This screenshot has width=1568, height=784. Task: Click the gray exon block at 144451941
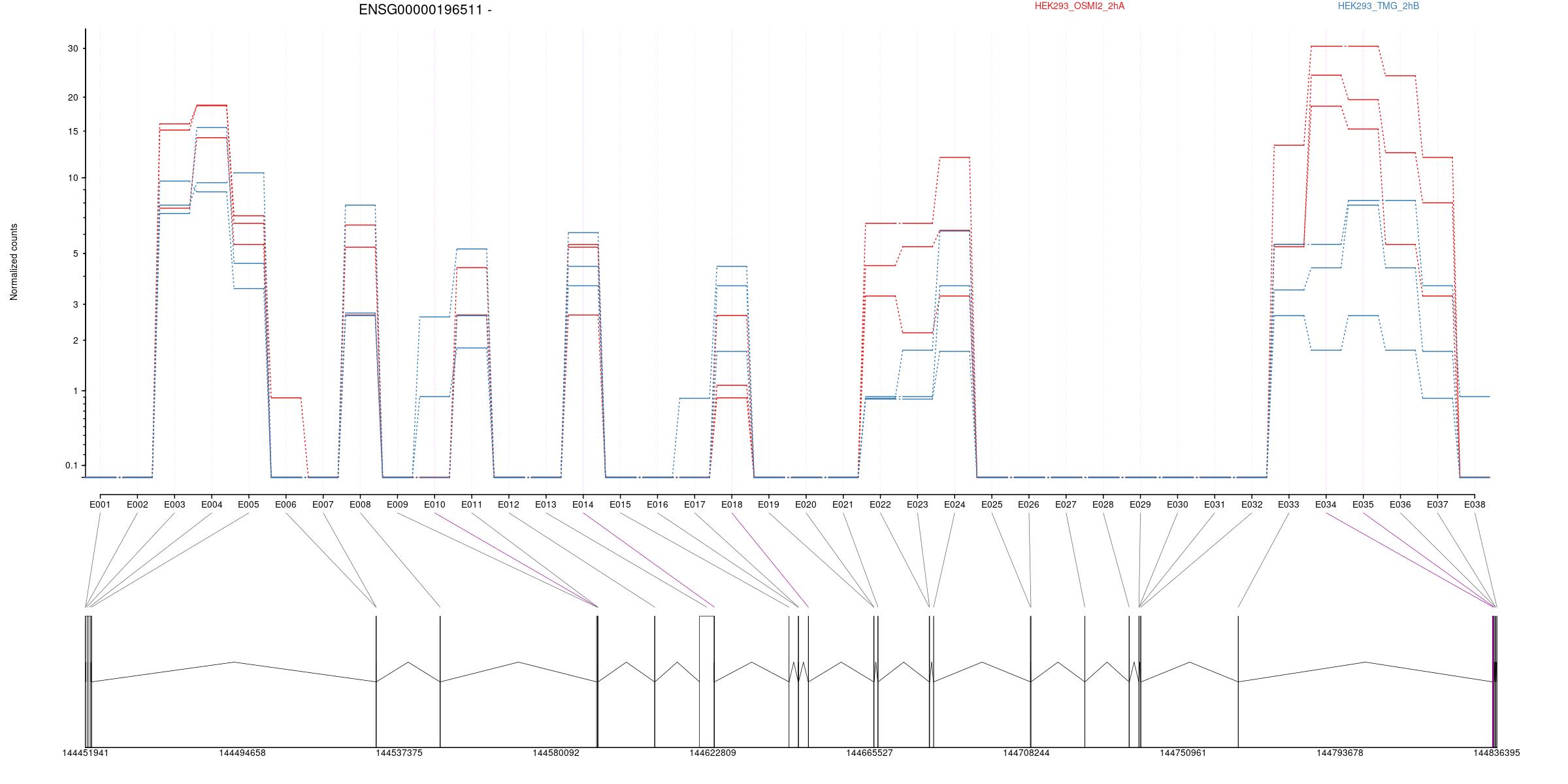(x=88, y=681)
